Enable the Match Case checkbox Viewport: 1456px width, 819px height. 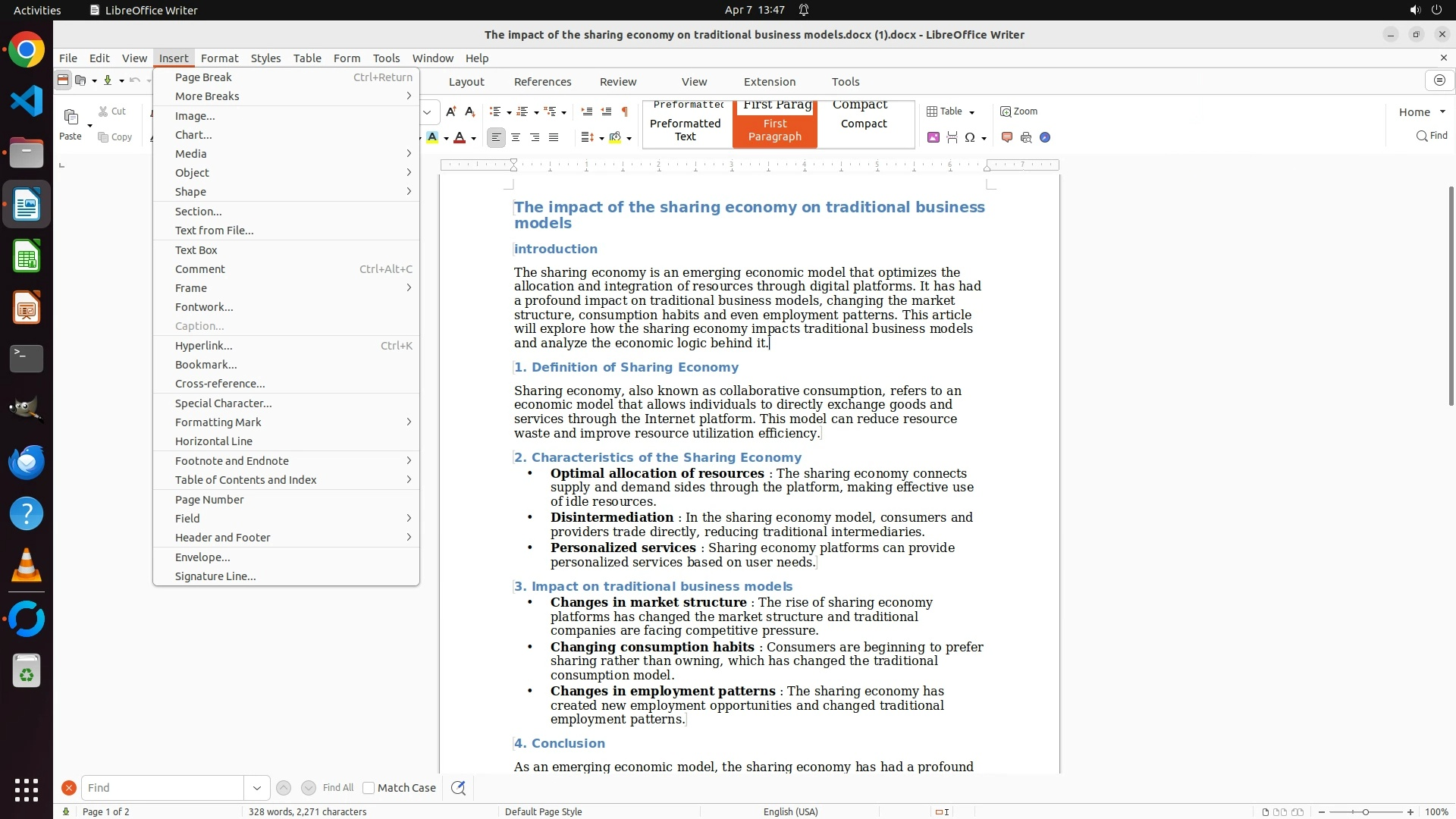(369, 788)
